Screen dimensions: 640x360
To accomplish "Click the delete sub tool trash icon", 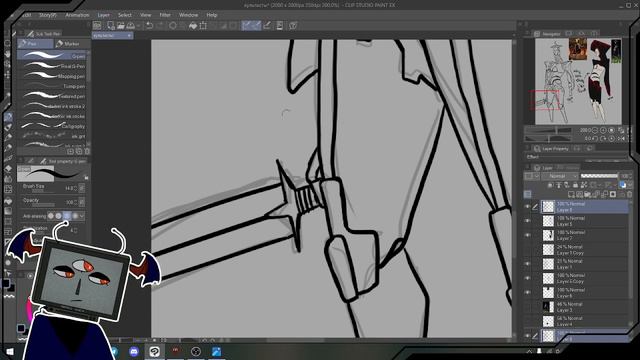I will [x=87, y=151].
